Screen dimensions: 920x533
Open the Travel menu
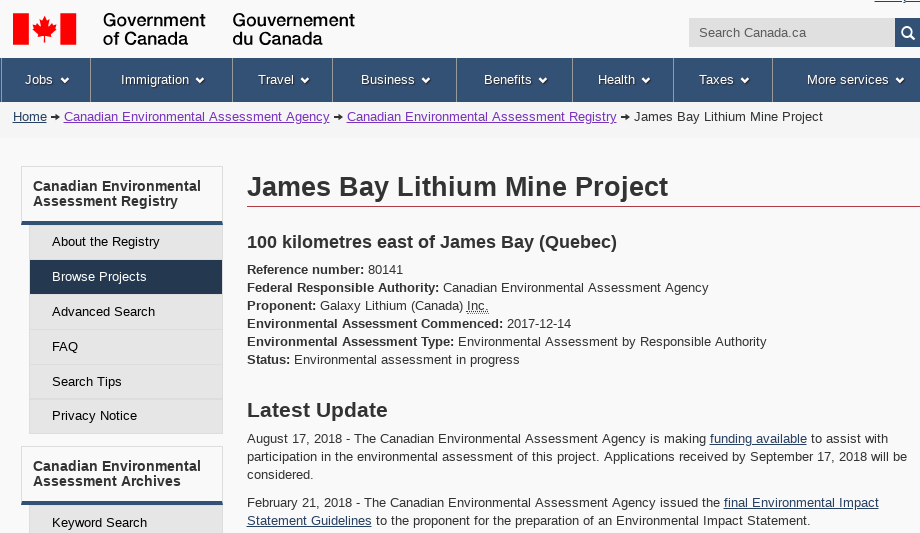[283, 80]
